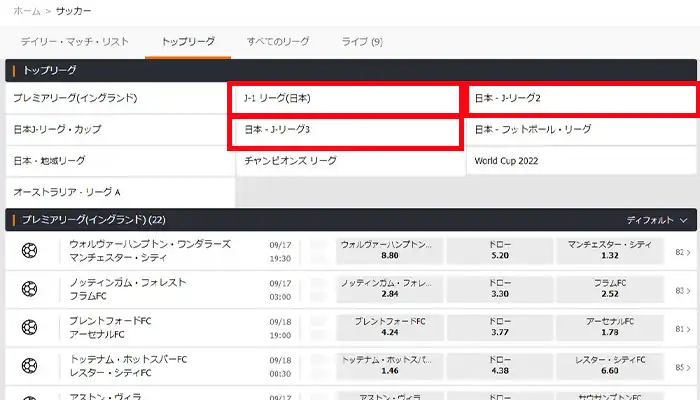This screenshot has width=700, height=400.
Task: Open ウォルヴァーハンプトン・ワンダラーズ match details
Action: (x=150, y=251)
